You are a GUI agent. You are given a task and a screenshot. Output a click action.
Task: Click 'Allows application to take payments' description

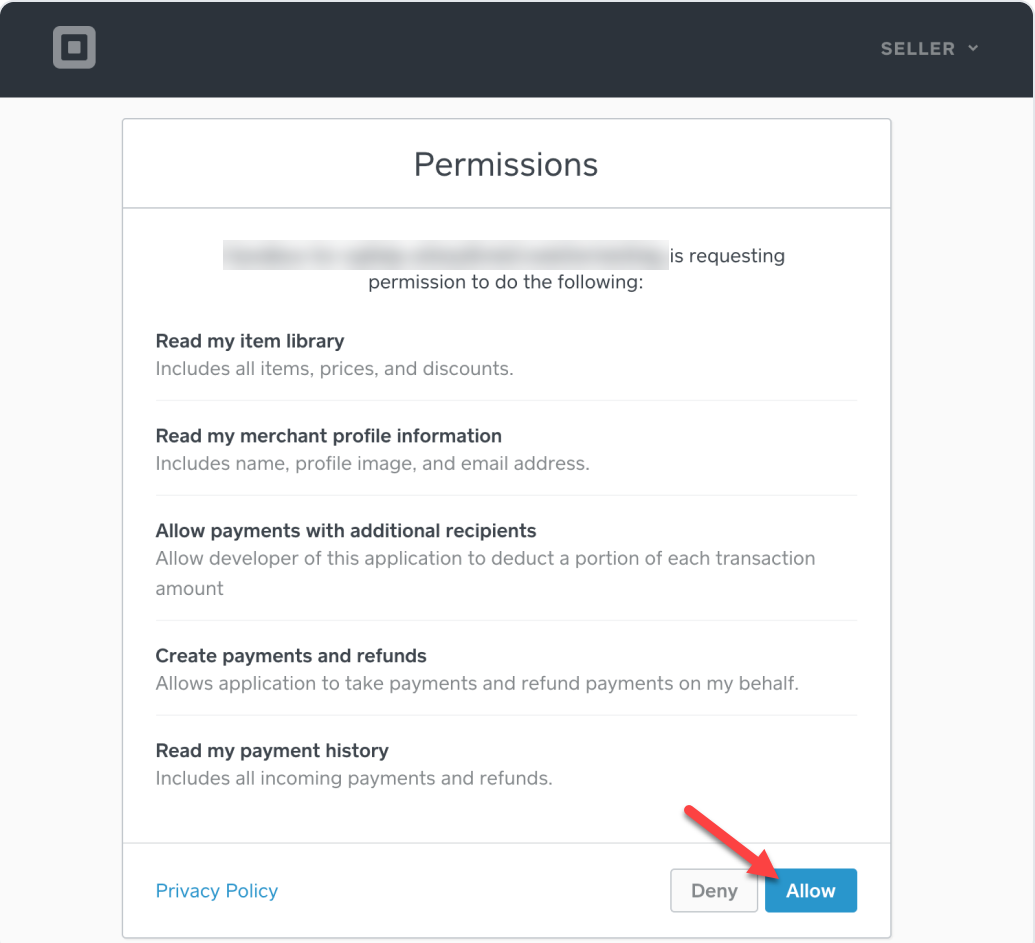477,684
